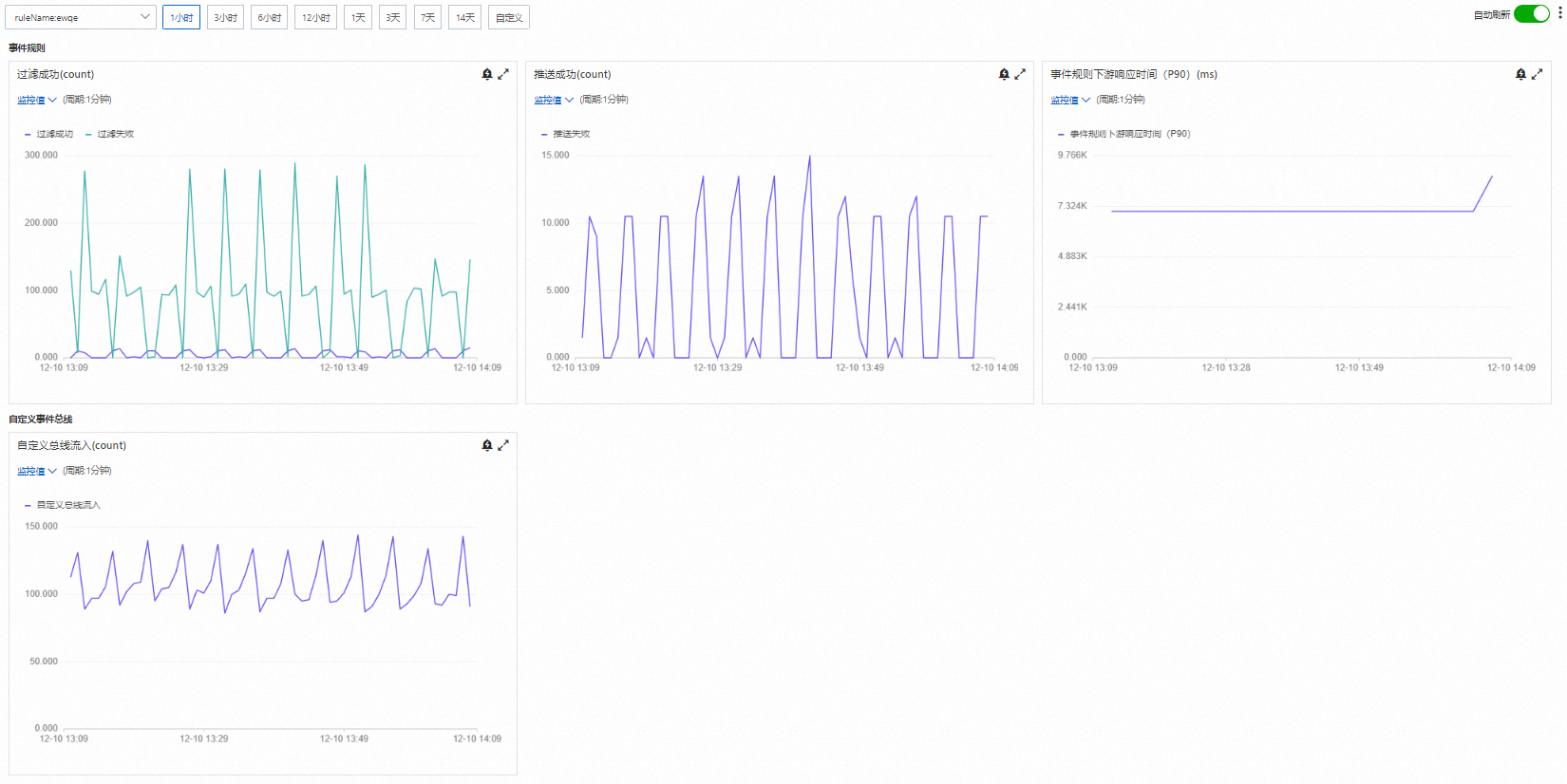Toggle the 自定义总线流入 legend series
Viewport: 1567px width, 784px height.
pyautogui.click(x=62, y=505)
